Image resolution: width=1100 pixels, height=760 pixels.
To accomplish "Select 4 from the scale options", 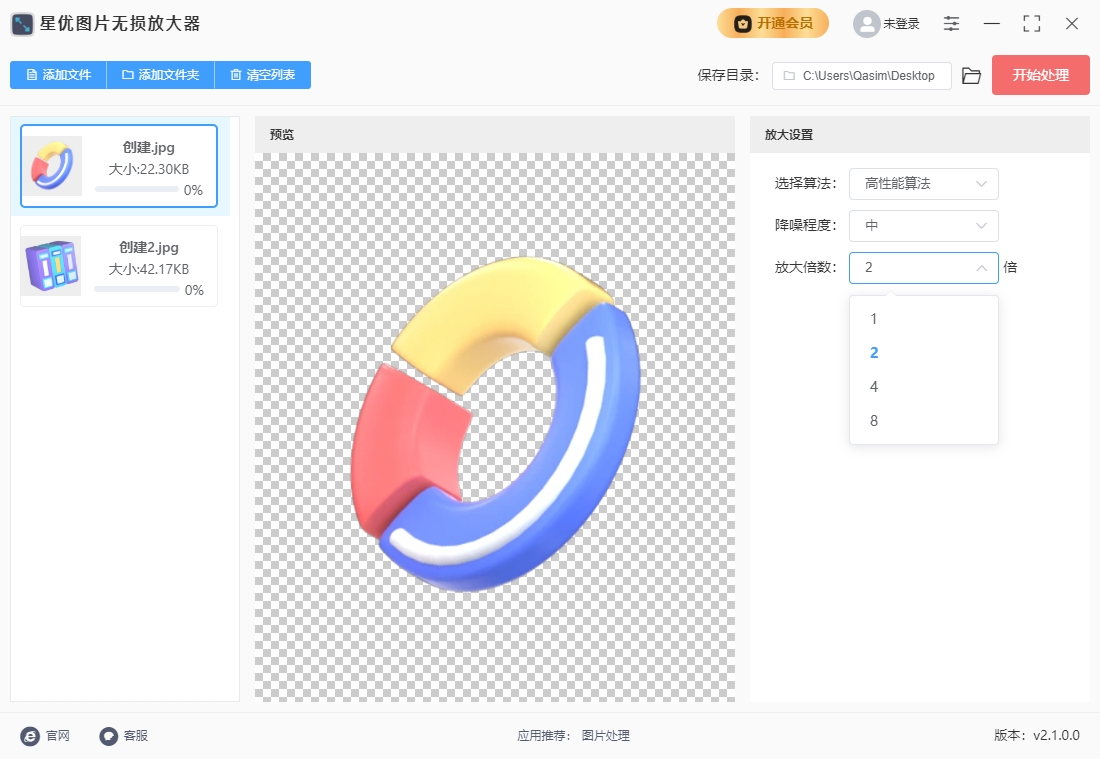I will click(874, 387).
